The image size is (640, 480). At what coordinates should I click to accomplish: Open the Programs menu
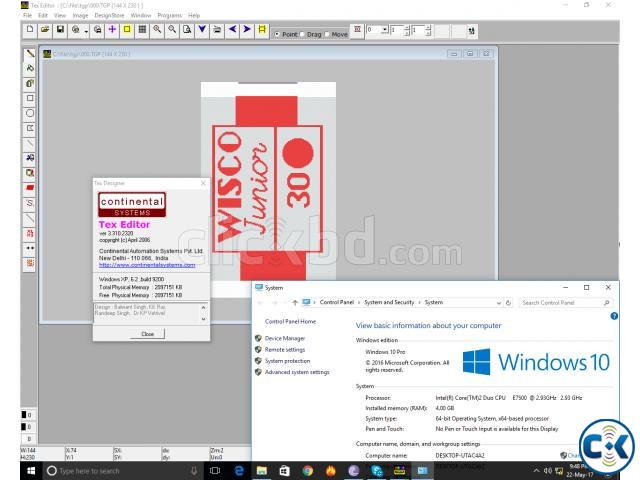click(x=169, y=16)
